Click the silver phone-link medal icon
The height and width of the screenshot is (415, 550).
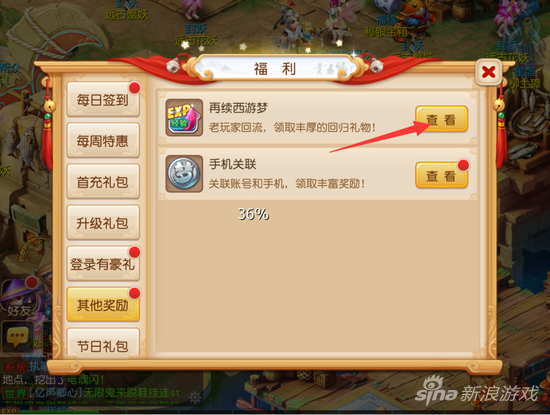coord(184,174)
